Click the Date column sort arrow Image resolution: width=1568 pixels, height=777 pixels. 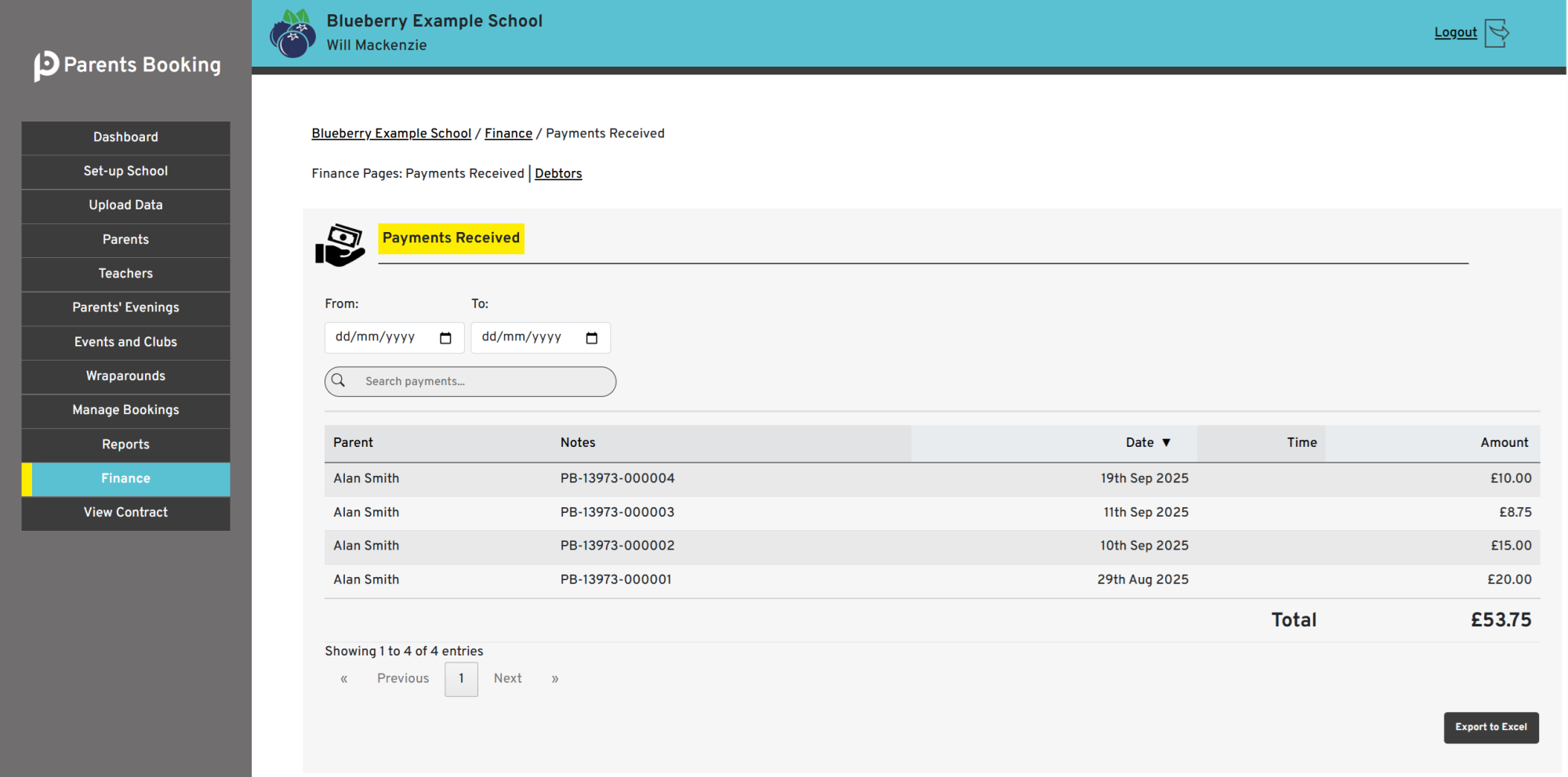pyautogui.click(x=1166, y=443)
